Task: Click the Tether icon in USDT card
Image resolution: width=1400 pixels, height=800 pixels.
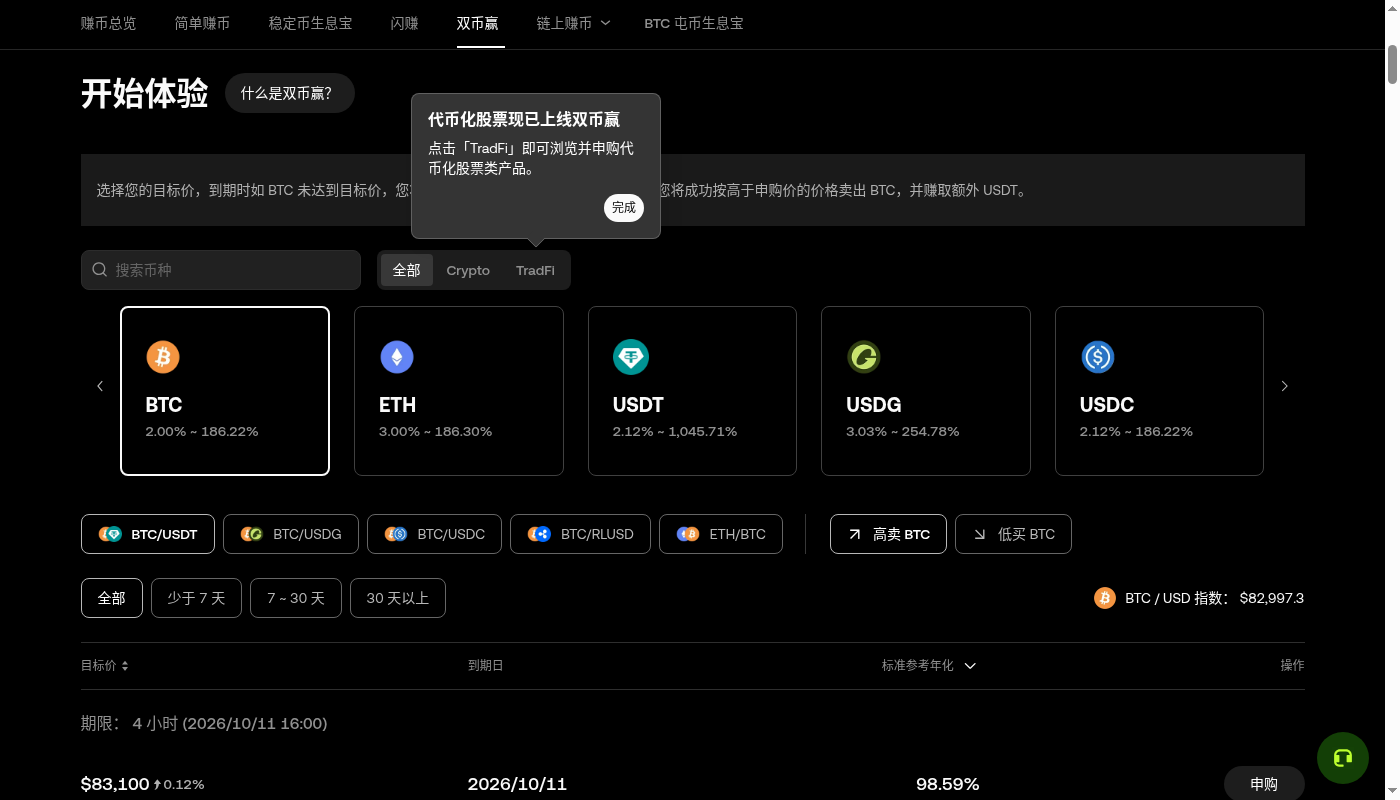Action: point(631,357)
